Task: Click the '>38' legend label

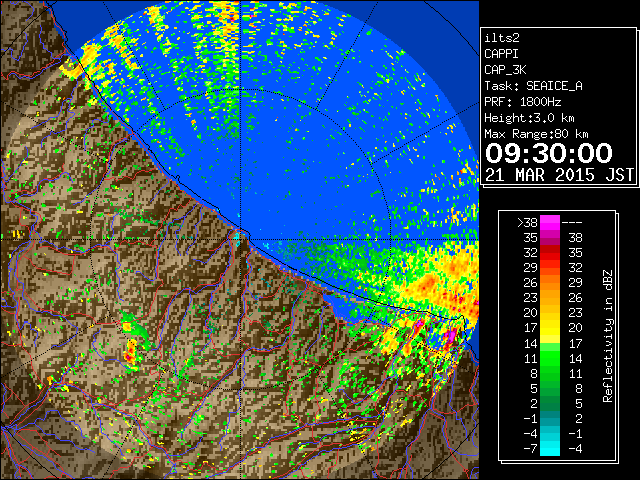Action: click(x=527, y=223)
